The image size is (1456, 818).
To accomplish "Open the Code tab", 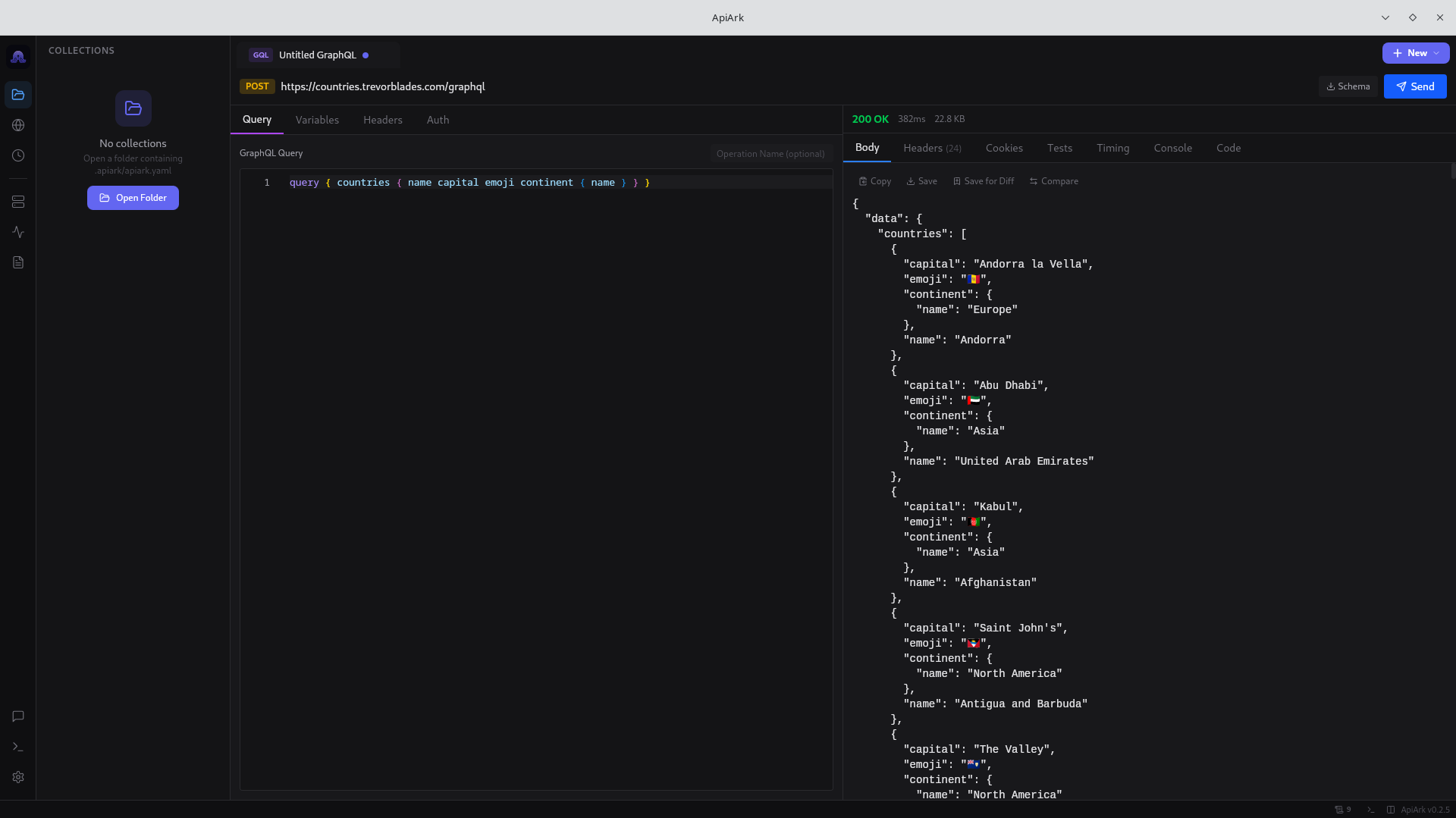I will click(x=1228, y=148).
